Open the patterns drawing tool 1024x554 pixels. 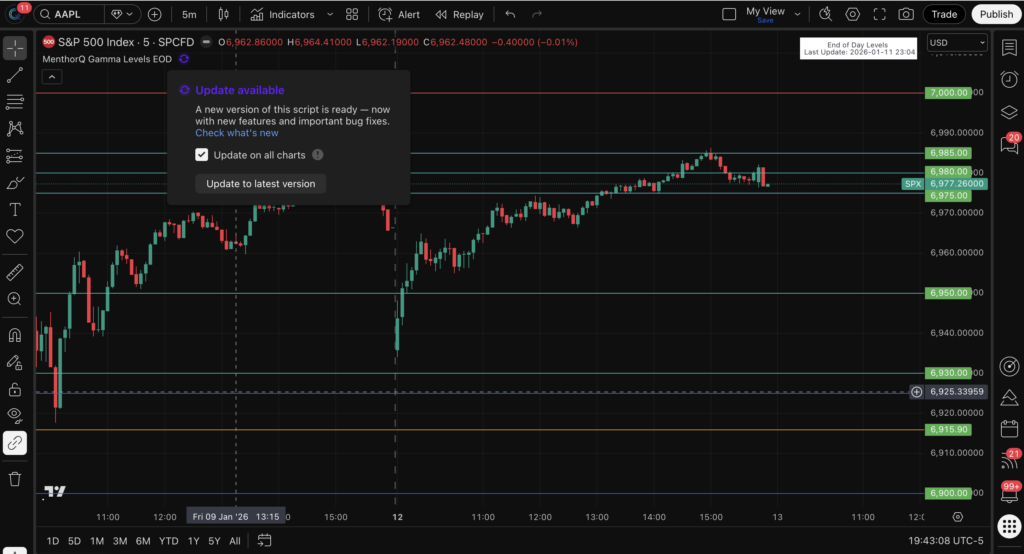click(x=15, y=129)
